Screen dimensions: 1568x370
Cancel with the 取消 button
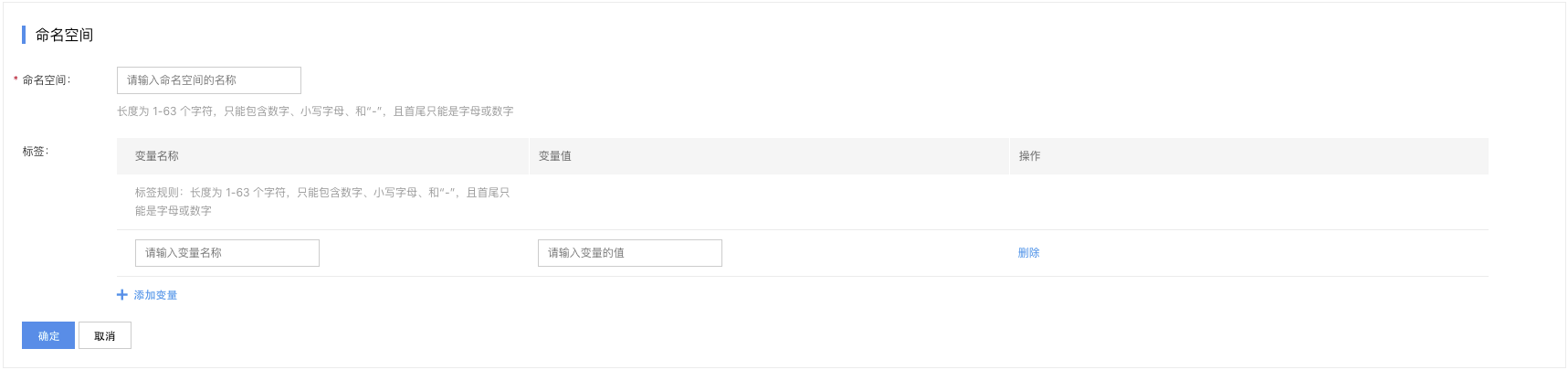[x=105, y=336]
